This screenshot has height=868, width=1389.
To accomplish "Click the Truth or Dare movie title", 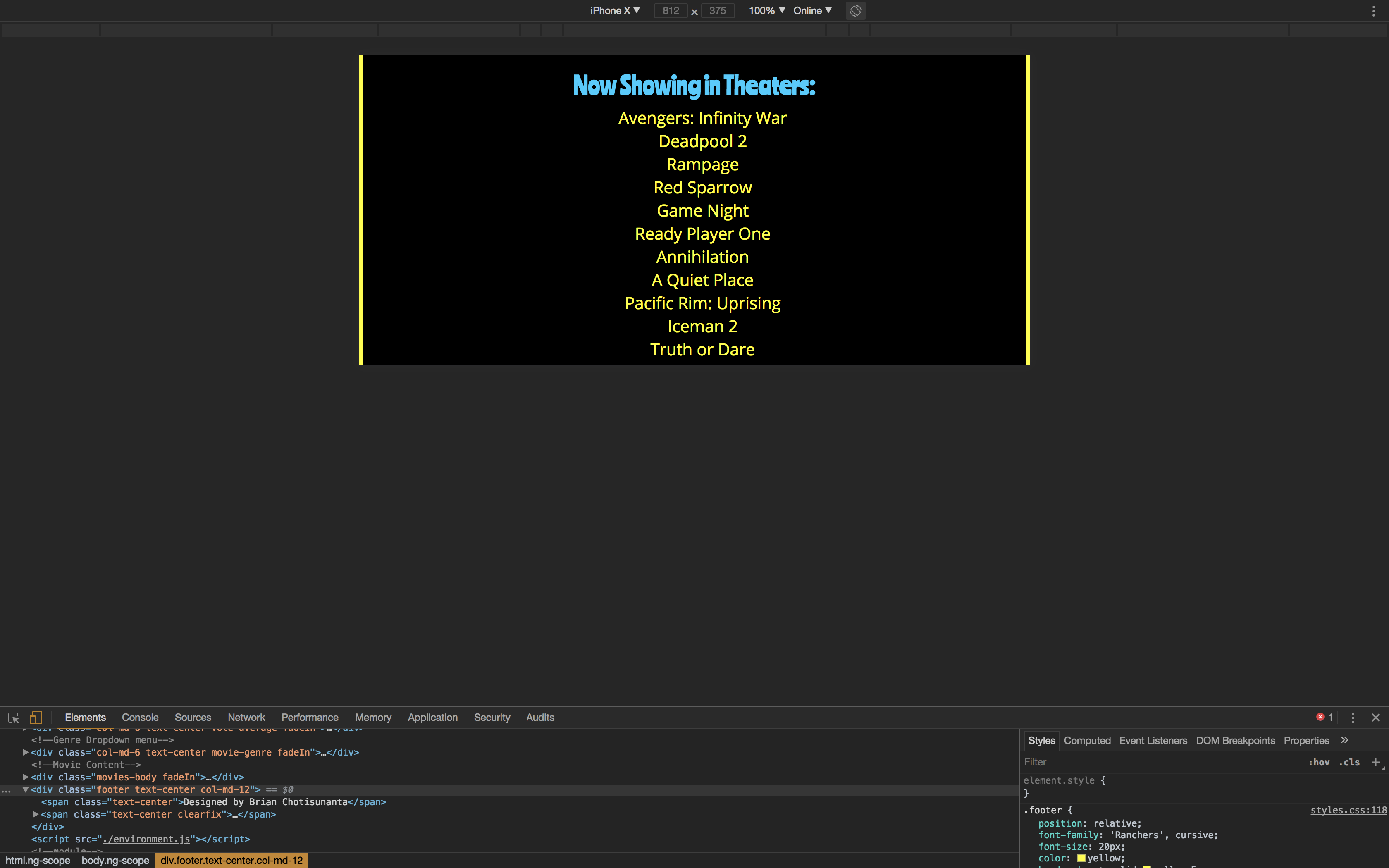I will point(702,350).
